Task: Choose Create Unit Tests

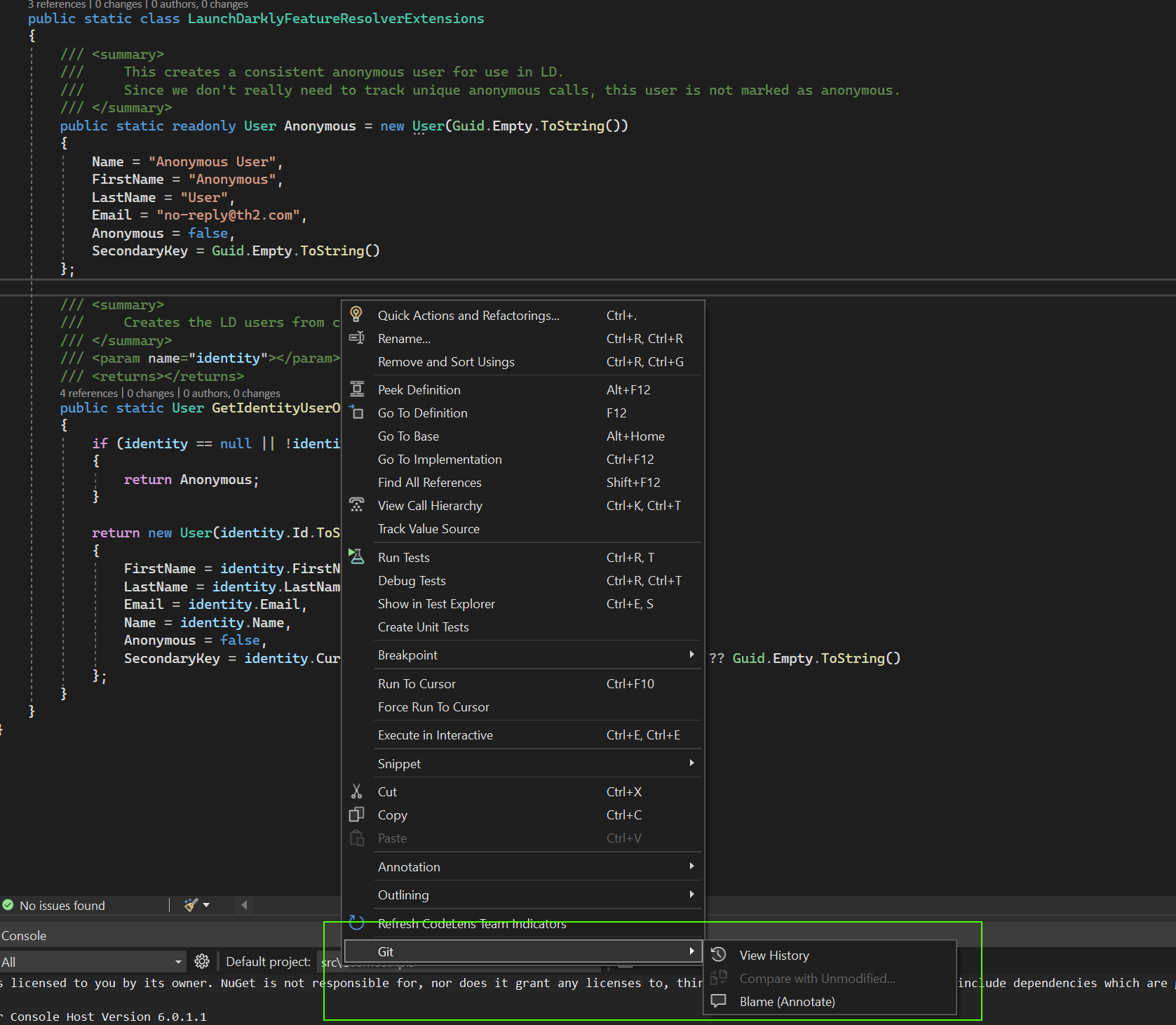Action: click(522, 627)
